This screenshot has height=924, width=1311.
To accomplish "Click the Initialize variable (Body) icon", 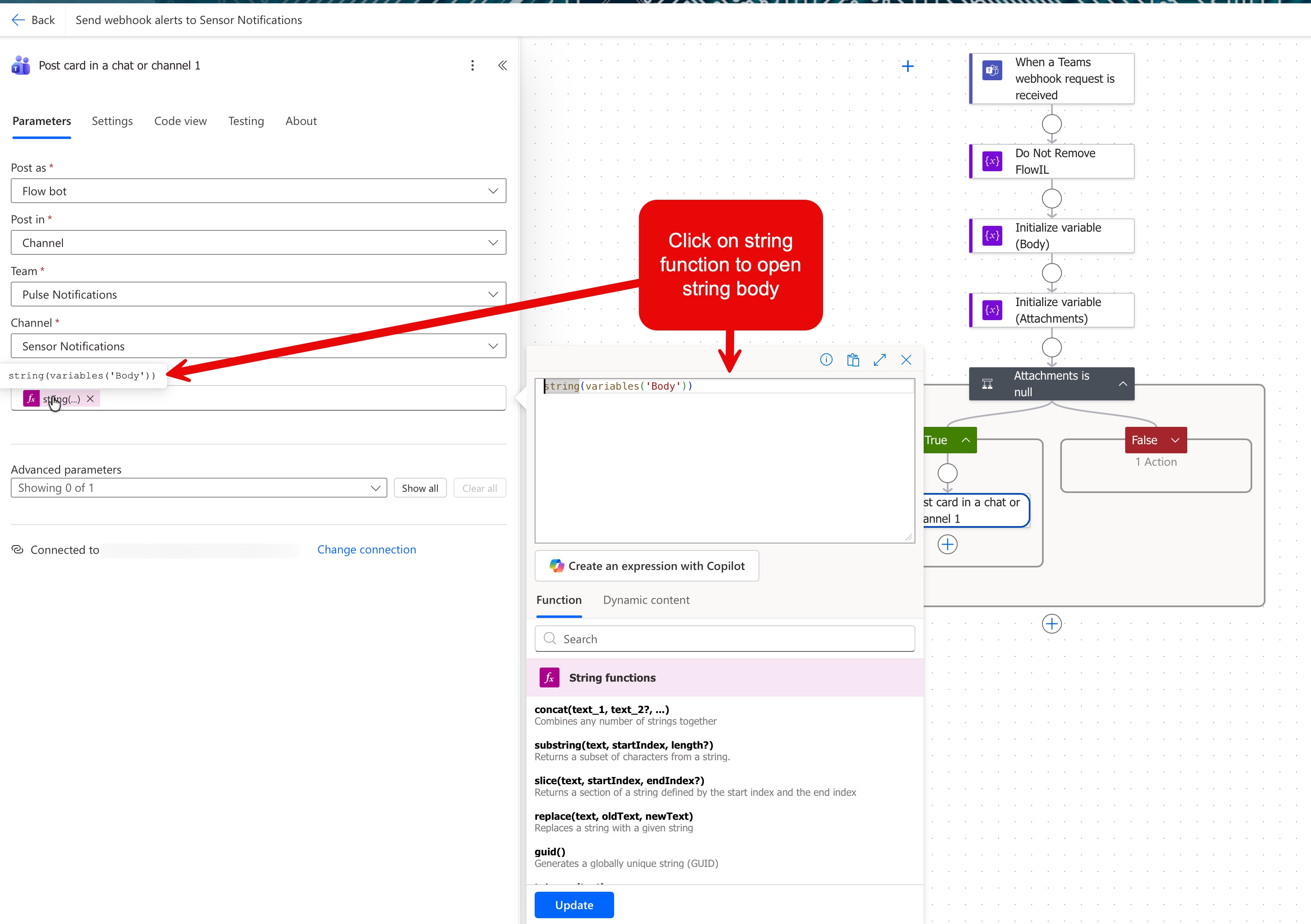I will [992, 236].
